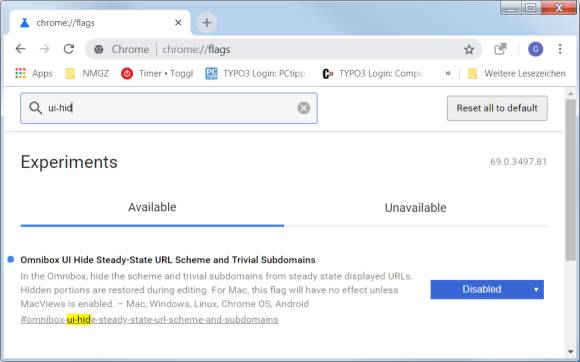Click the extension icon beside the star

click(x=500, y=49)
